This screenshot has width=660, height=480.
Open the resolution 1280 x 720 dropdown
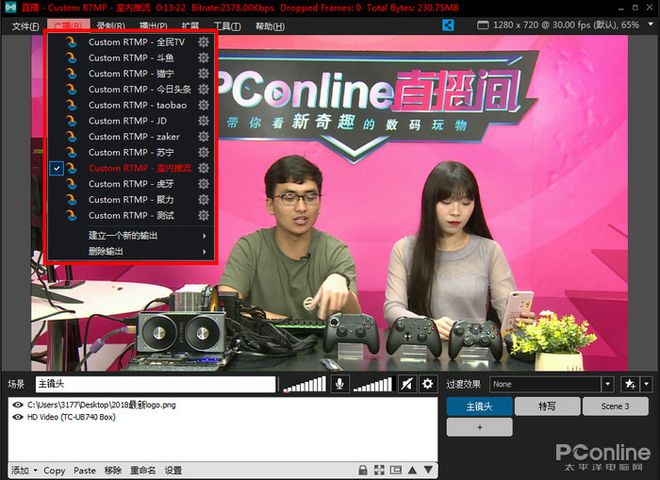650,25
